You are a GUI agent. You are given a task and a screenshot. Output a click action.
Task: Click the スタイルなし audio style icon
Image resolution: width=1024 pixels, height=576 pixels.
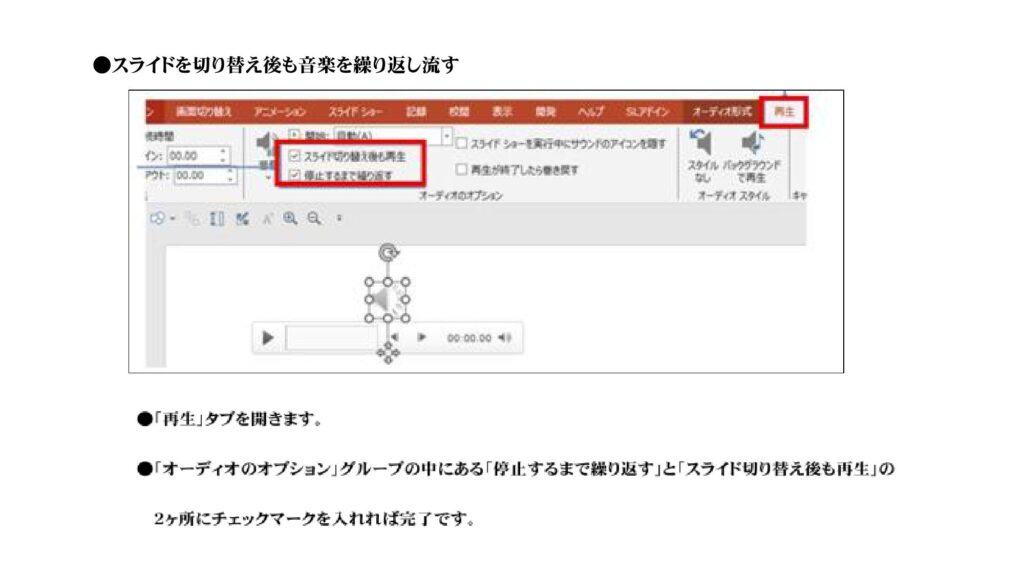pyautogui.click(x=702, y=146)
